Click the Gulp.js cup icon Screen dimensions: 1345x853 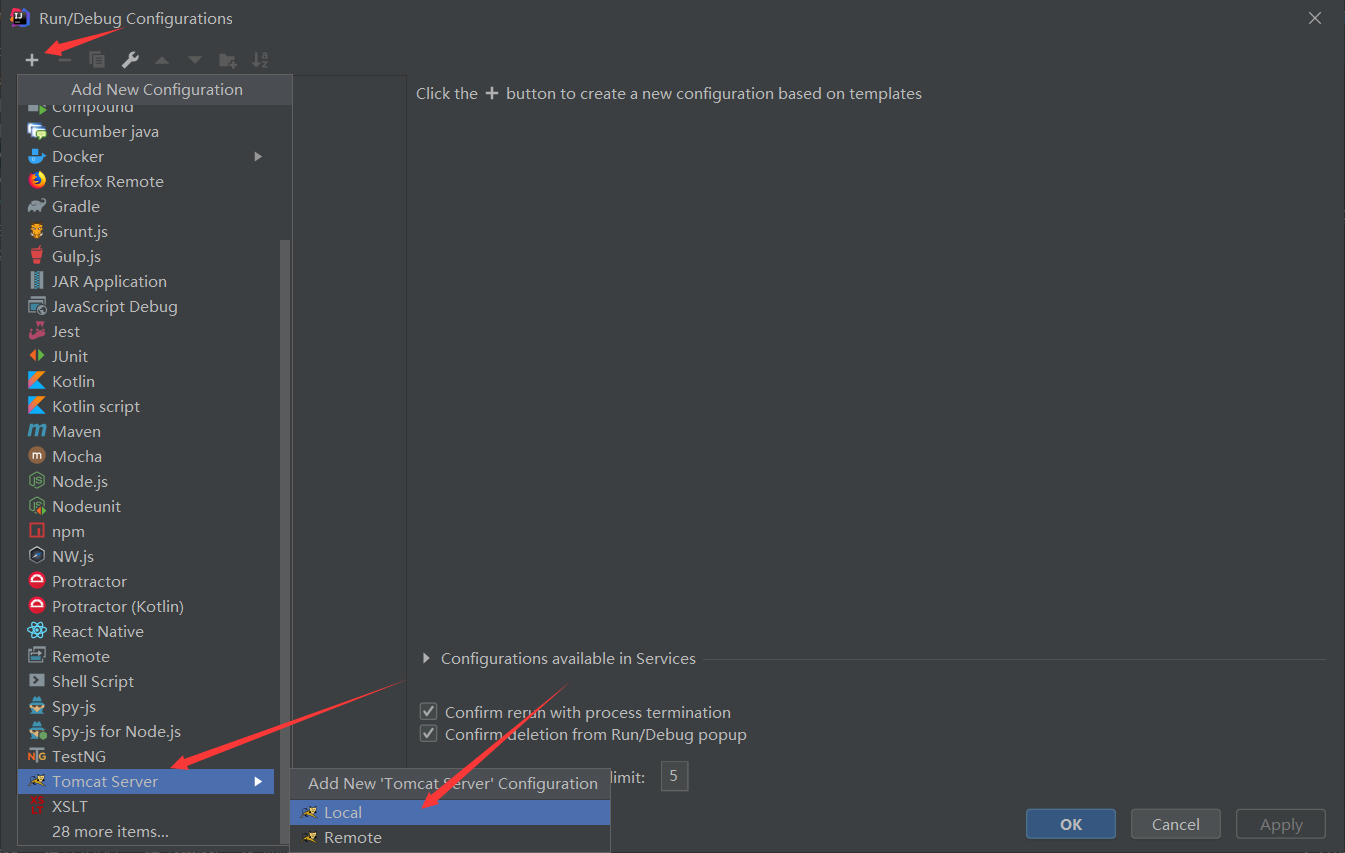pyautogui.click(x=37, y=256)
